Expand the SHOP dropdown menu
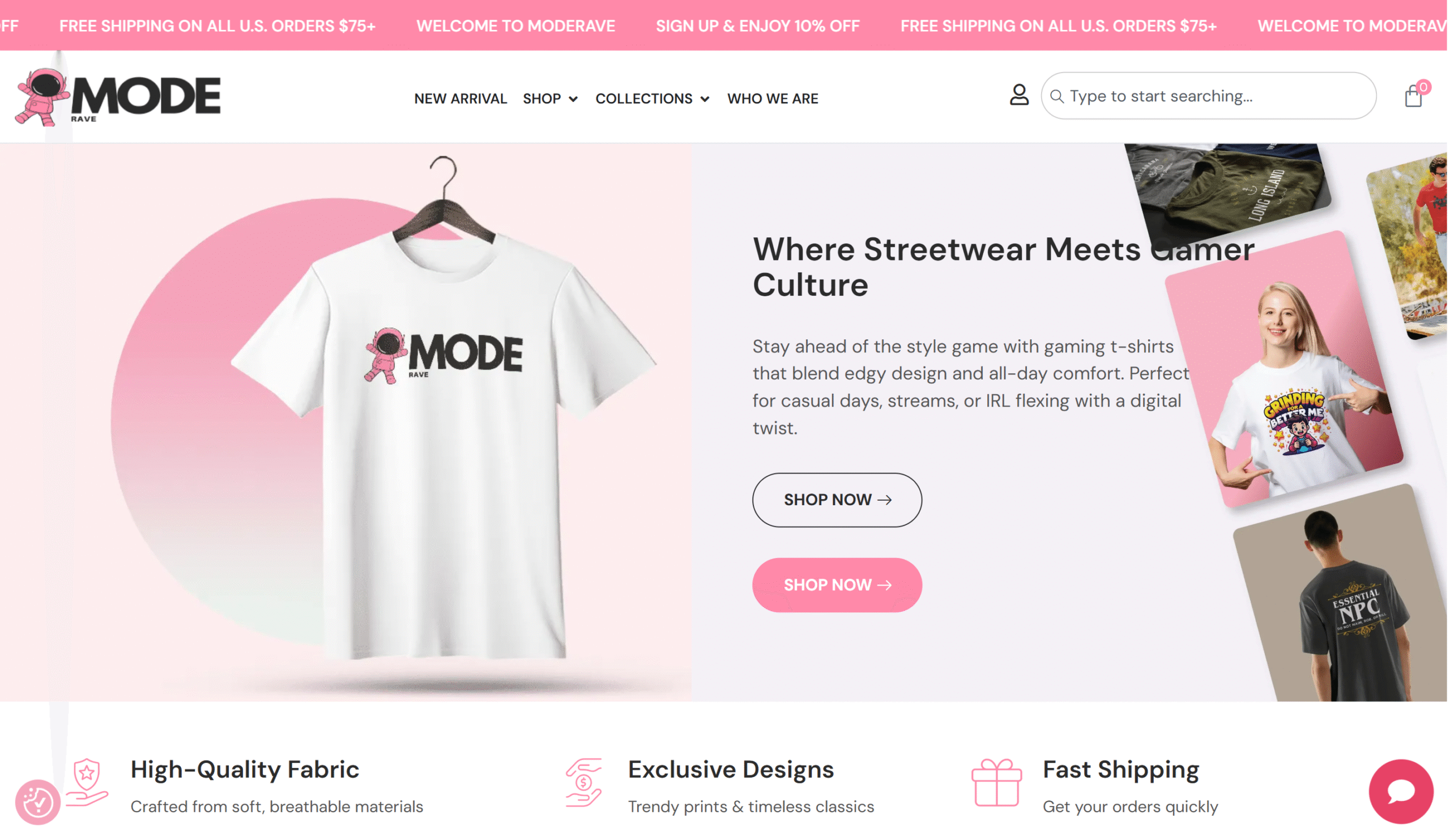 (x=550, y=99)
